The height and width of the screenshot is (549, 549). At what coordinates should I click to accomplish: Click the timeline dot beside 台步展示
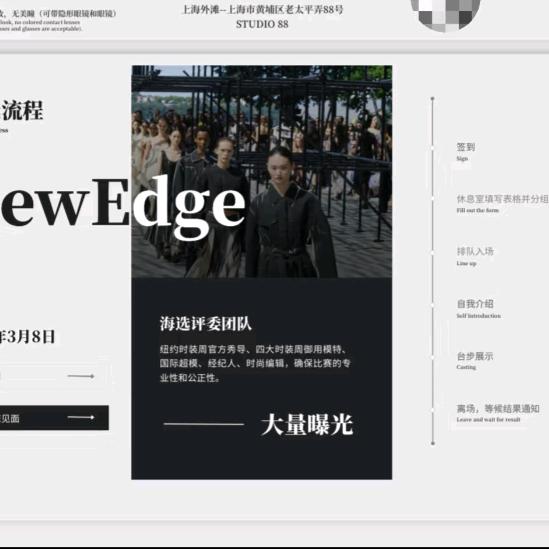pyautogui.click(x=433, y=357)
